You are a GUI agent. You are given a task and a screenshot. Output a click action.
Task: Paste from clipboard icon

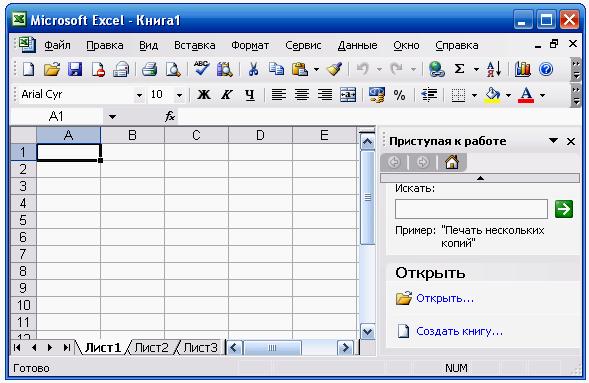[x=300, y=69]
